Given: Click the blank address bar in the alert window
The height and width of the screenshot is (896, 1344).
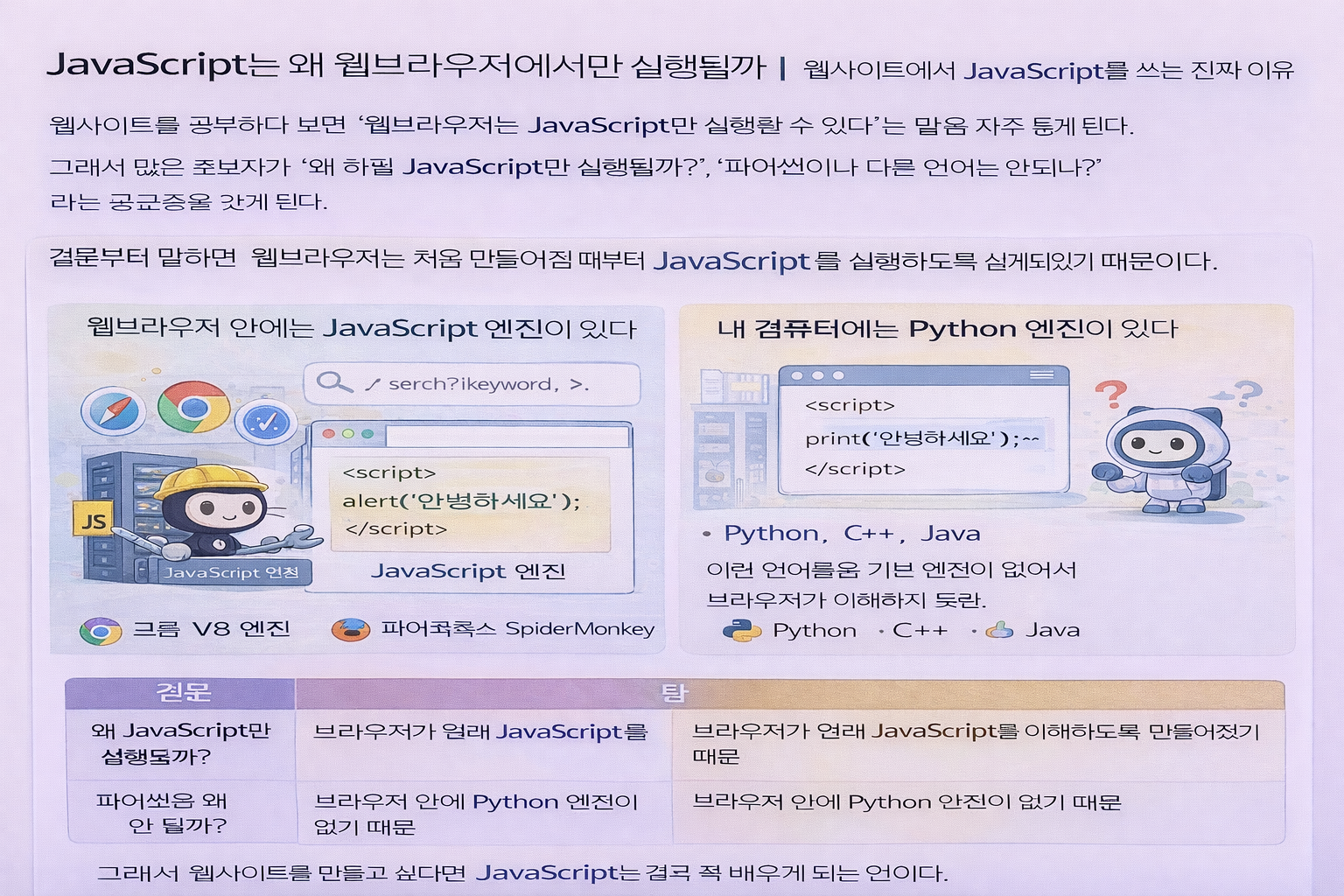Looking at the screenshot, I should tap(507, 435).
